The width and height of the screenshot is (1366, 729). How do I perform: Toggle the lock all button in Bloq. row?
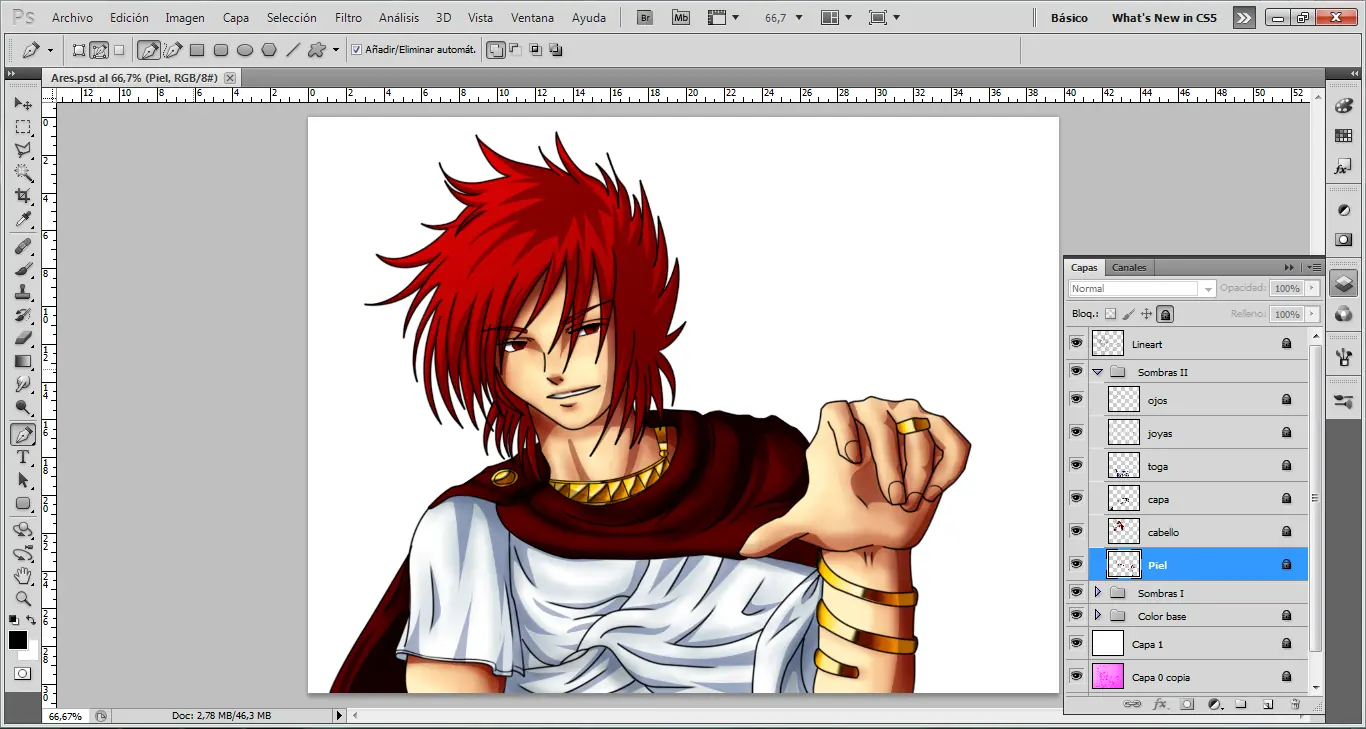1166,314
